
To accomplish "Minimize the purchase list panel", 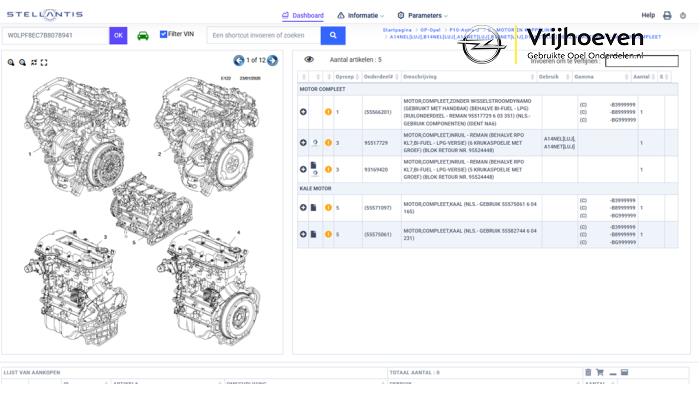I will tap(612, 374).
